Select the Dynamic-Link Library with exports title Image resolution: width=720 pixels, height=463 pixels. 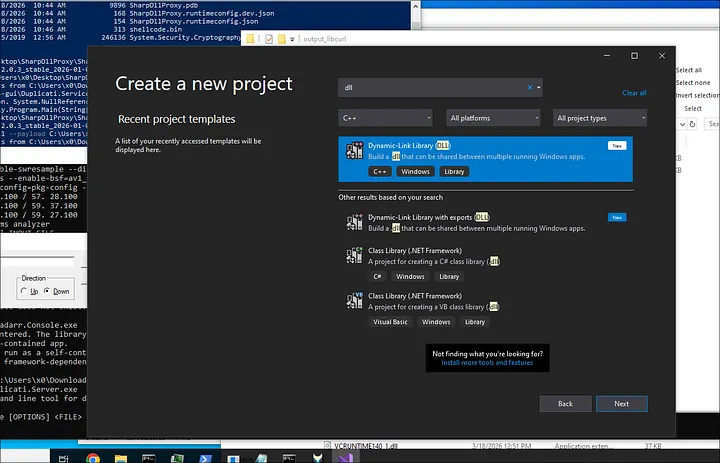(x=429, y=217)
